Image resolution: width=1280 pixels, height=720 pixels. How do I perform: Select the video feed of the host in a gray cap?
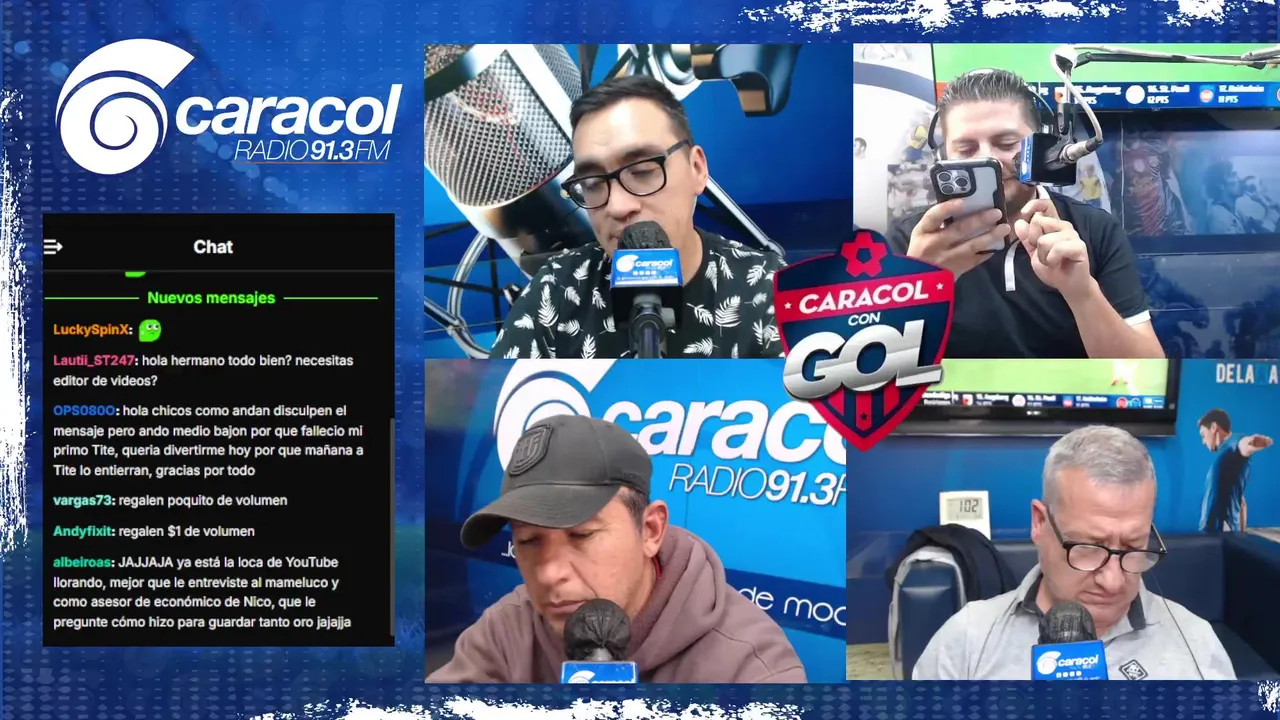coord(635,521)
